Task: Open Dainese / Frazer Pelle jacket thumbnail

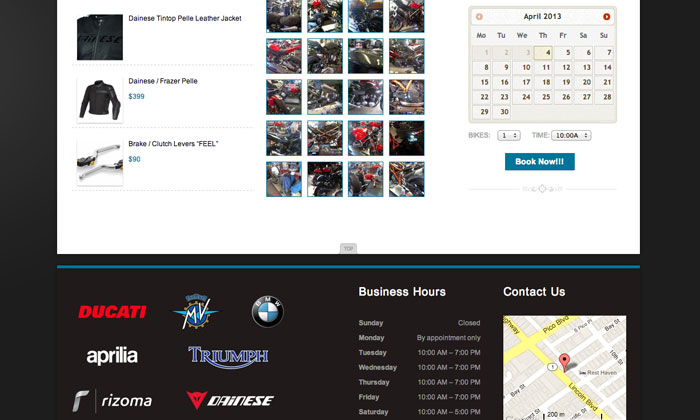Action: point(99,99)
